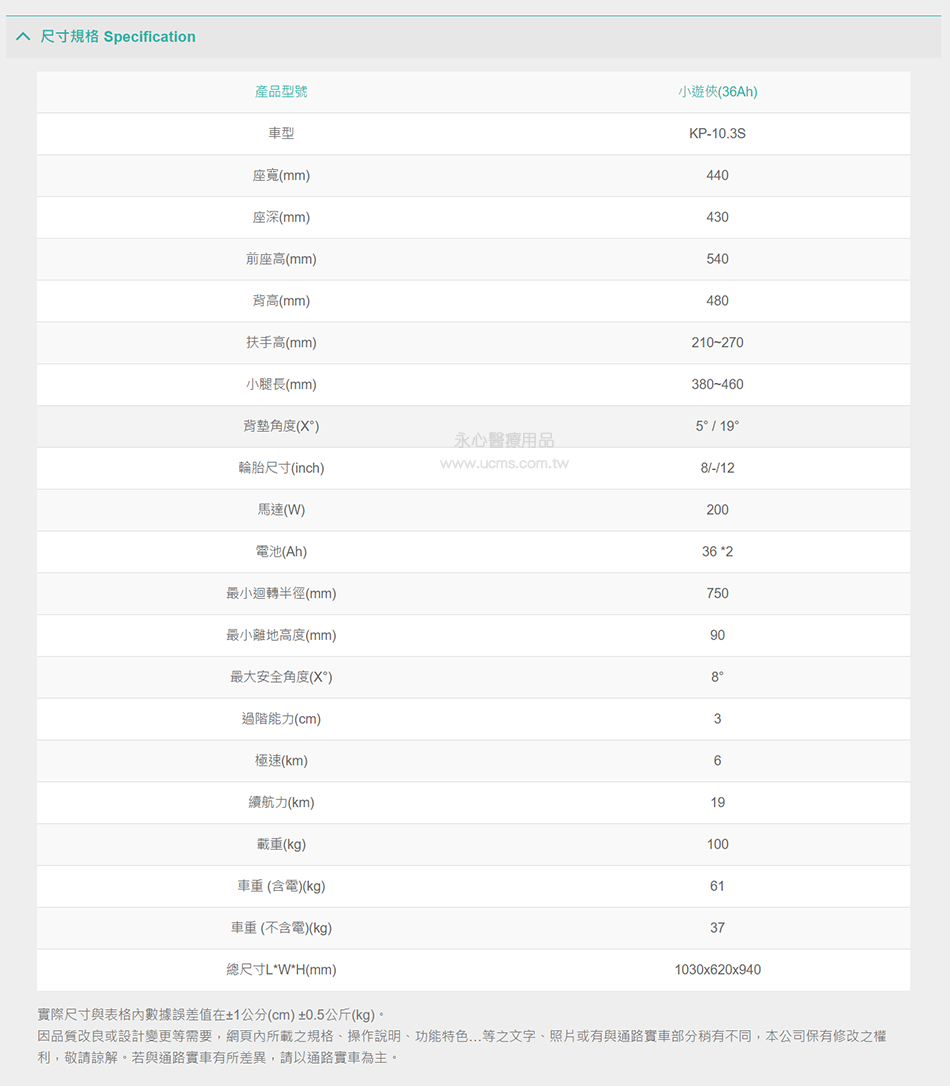Viewport: 950px width, 1086px height.
Task: Click the www.ucms.com.tw watermark text
Action: [504, 463]
